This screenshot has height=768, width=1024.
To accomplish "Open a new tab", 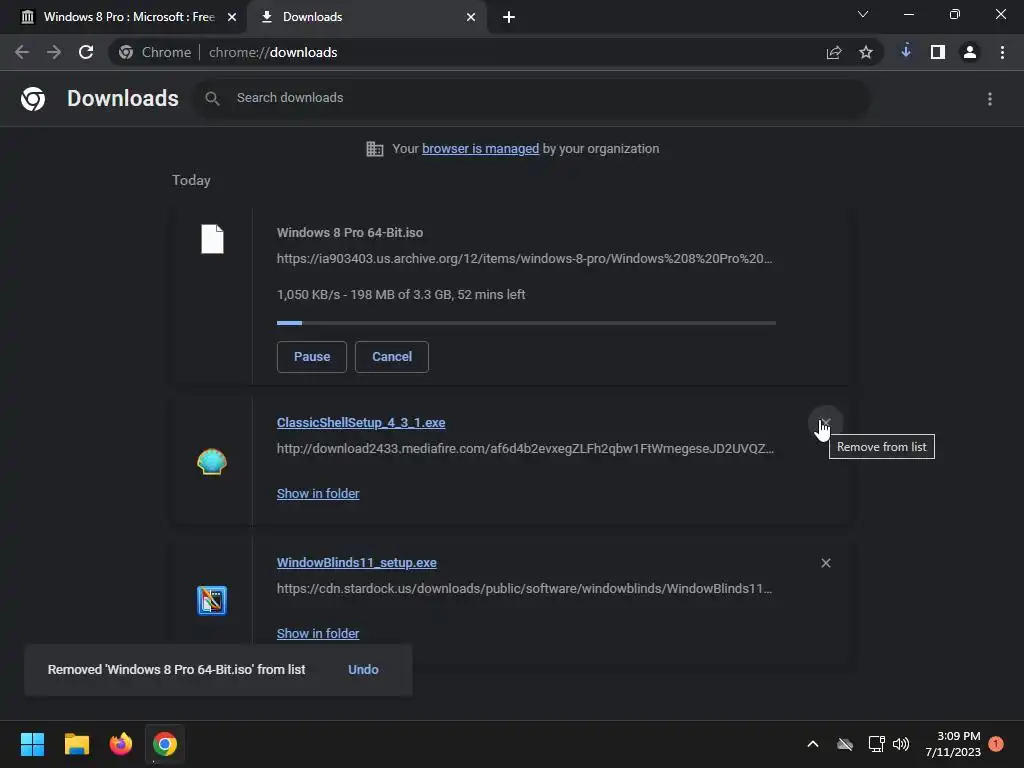I will (x=509, y=17).
